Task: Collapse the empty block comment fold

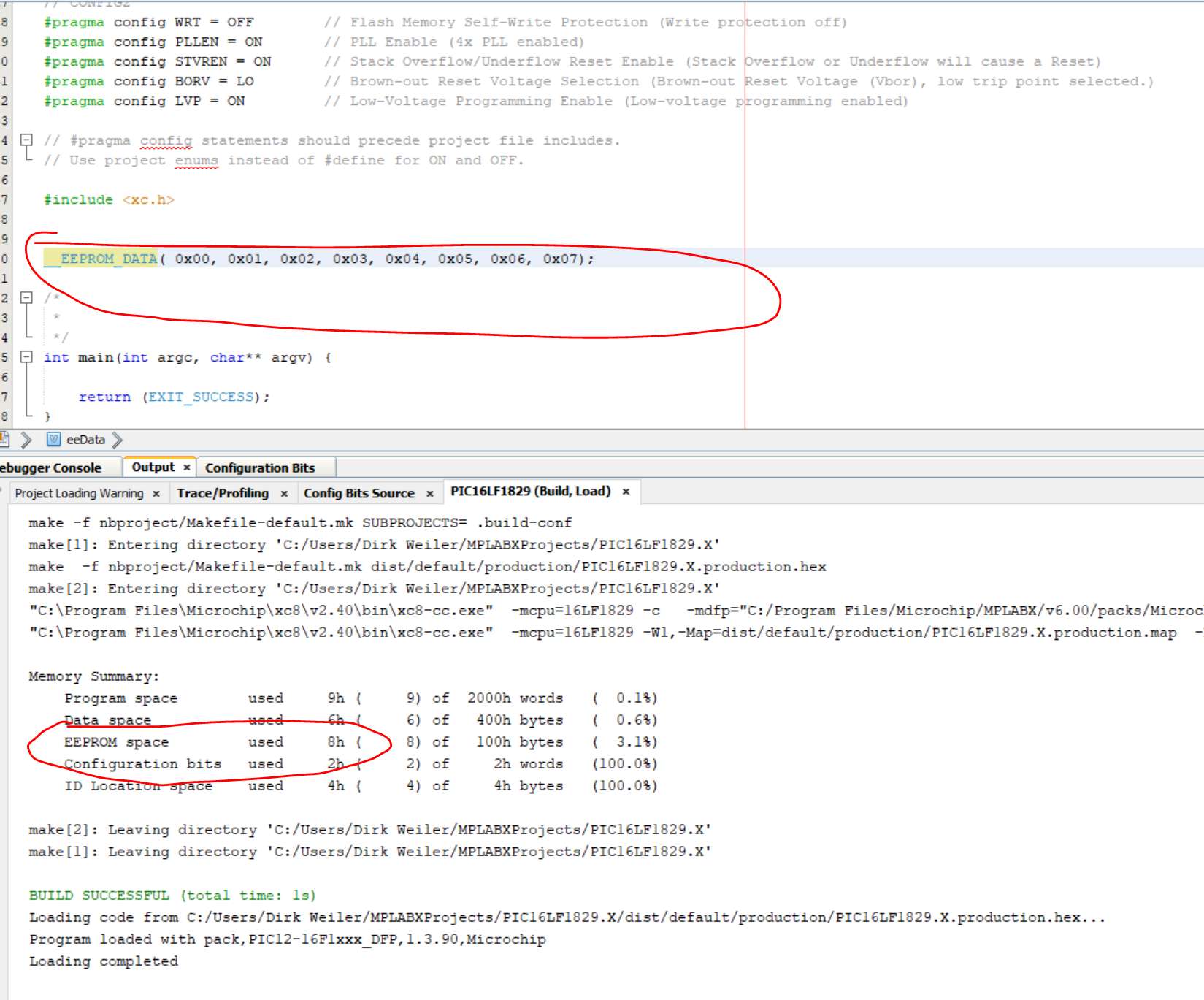Action: click(x=26, y=297)
